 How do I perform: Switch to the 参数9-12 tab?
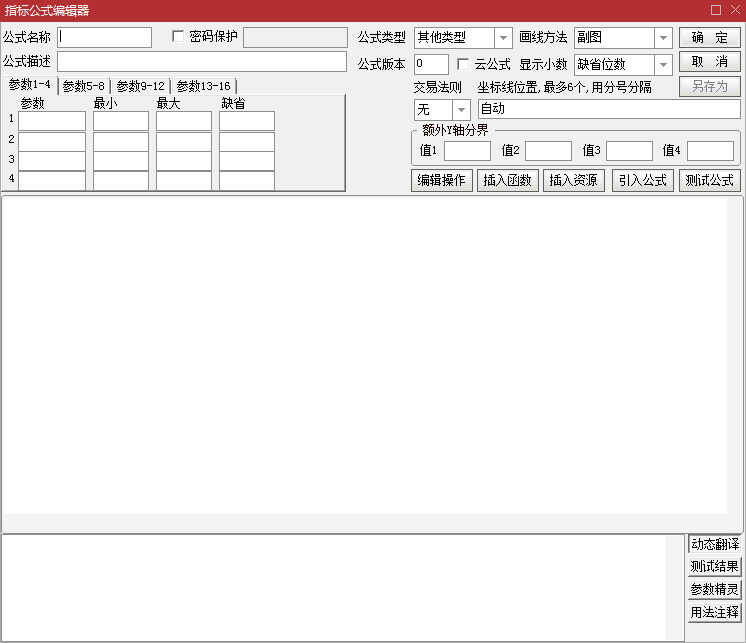tap(140, 86)
